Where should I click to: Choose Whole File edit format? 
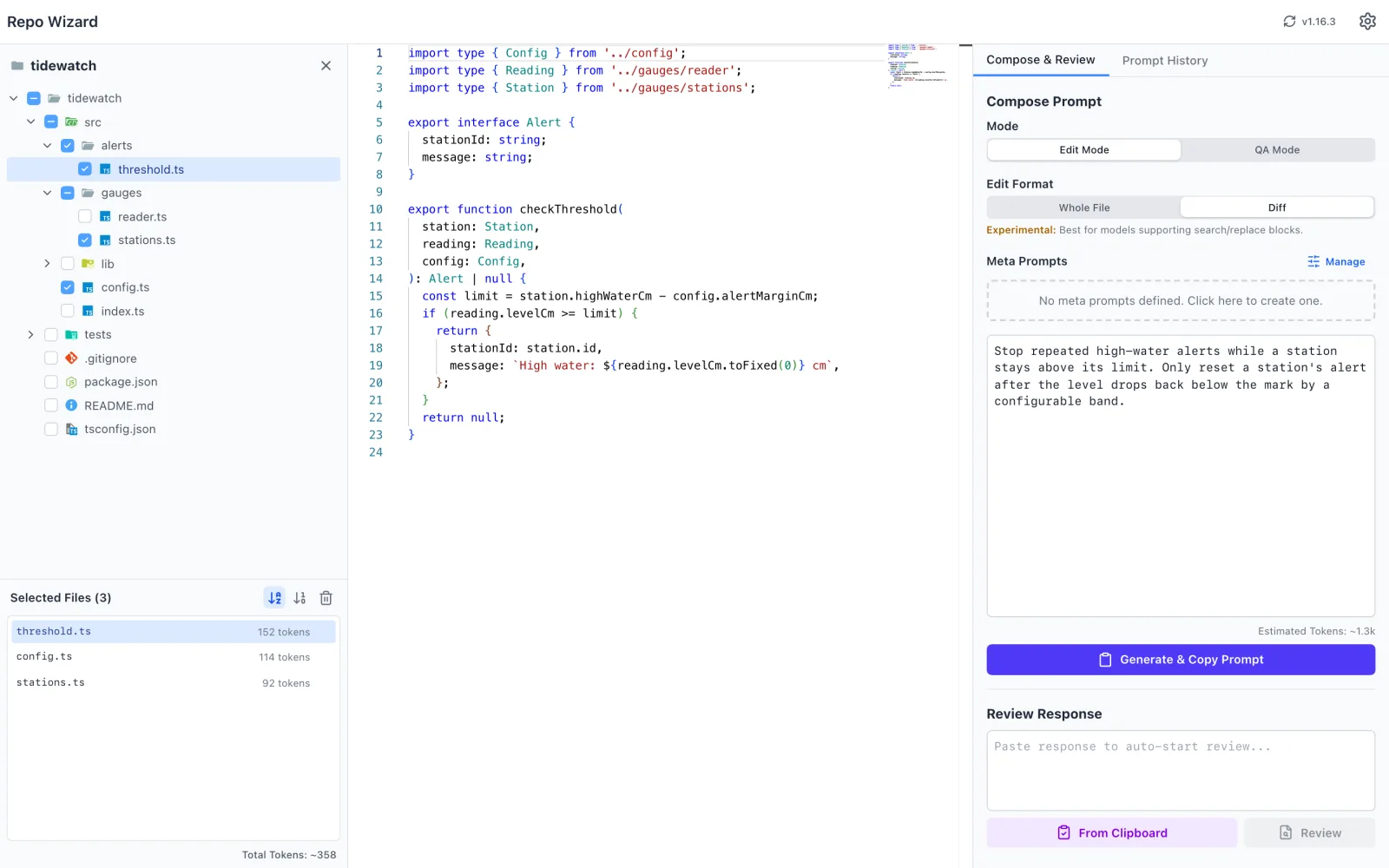click(1084, 207)
